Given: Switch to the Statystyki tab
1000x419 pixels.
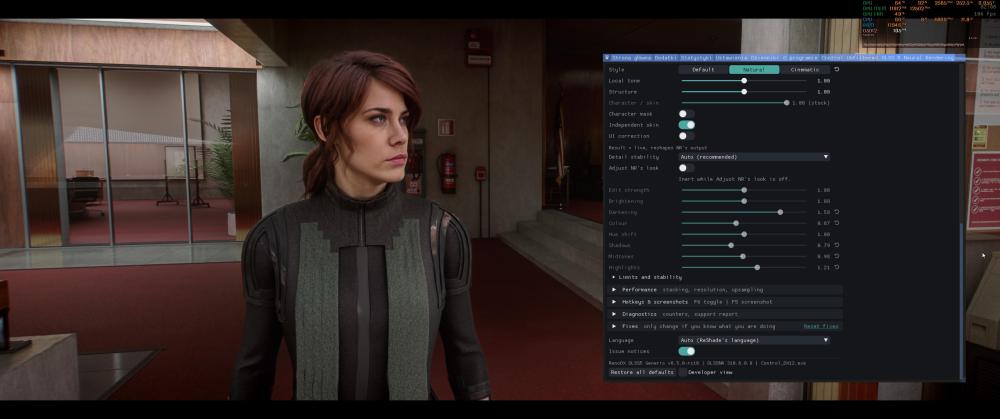Looking at the screenshot, I should point(696,57).
